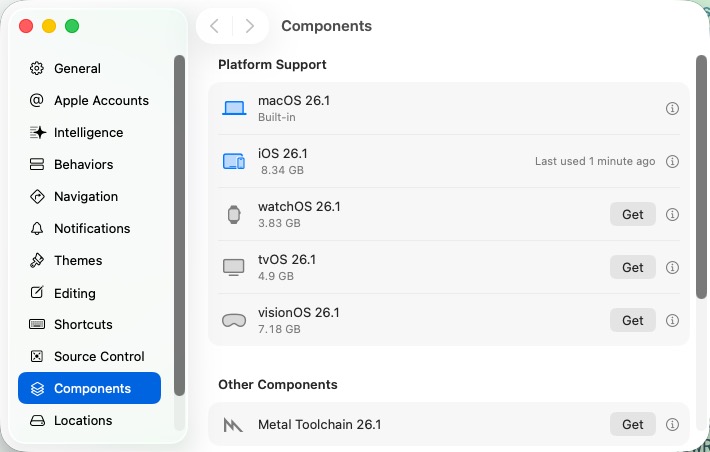Click info icon for macOS 26.1
This screenshot has height=452, width=710.
coord(673,108)
